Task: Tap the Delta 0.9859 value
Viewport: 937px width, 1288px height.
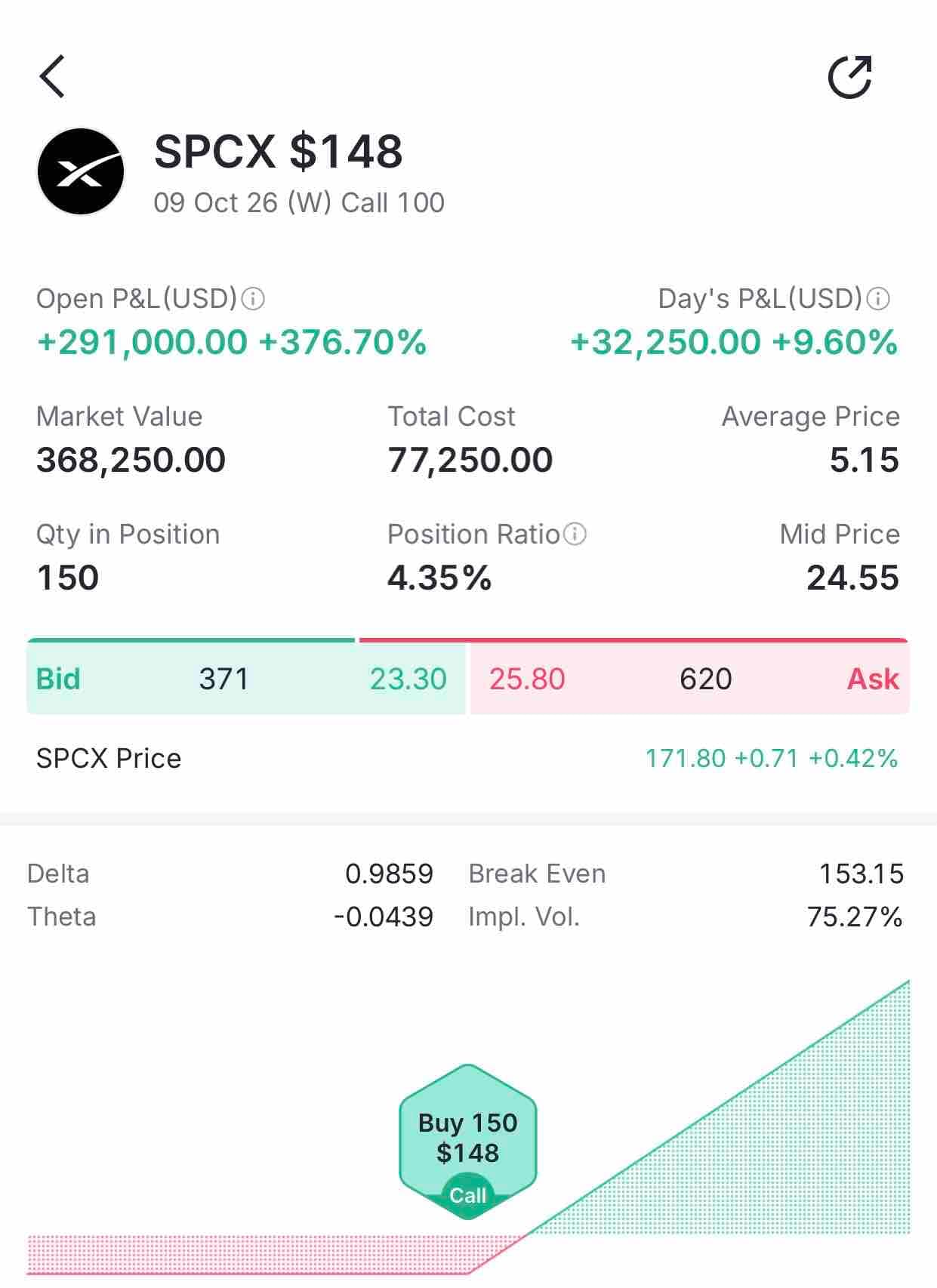Action: [389, 874]
